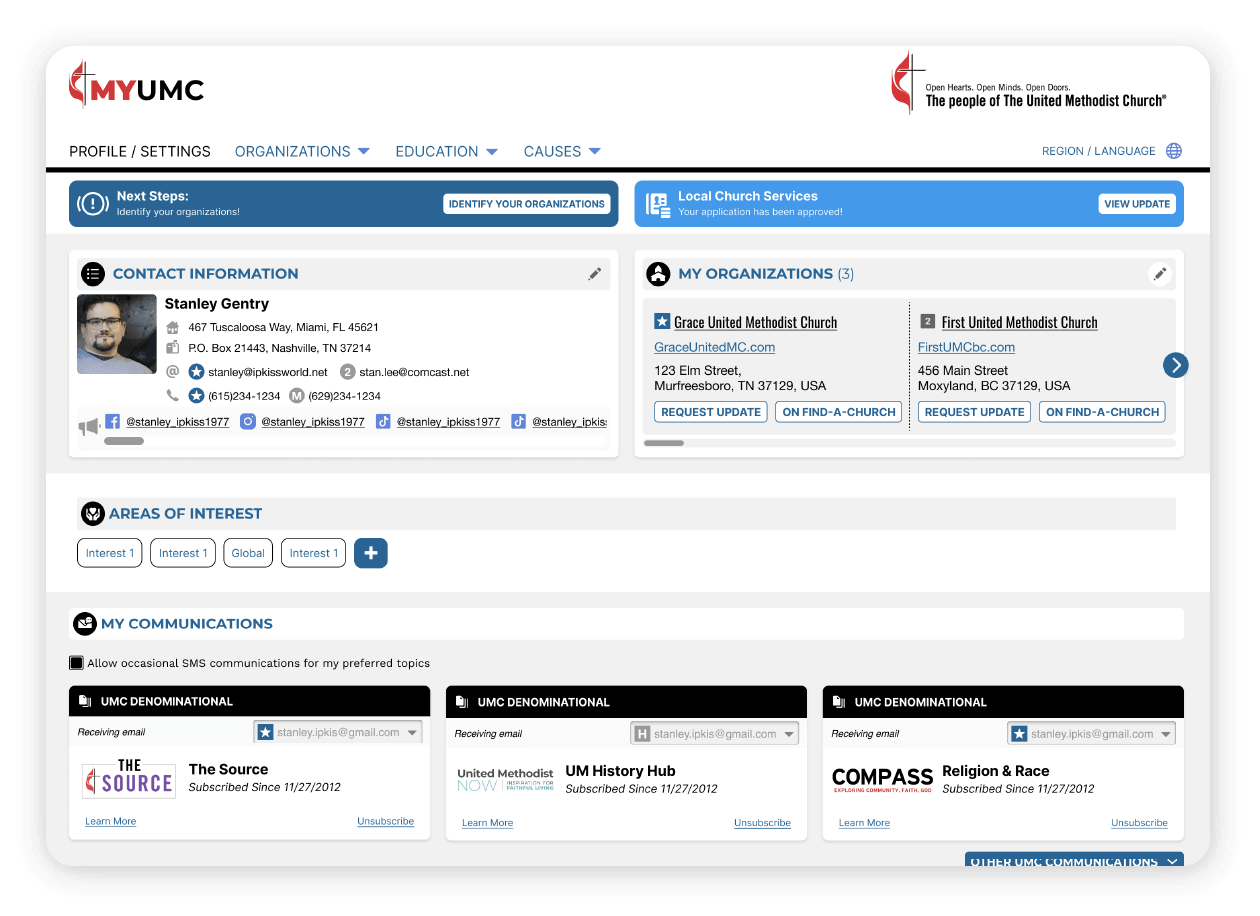Viewport: 1260px width, 916px height.
Task: Enable occasional SMS communications checkbox
Action: [x=76, y=662]
